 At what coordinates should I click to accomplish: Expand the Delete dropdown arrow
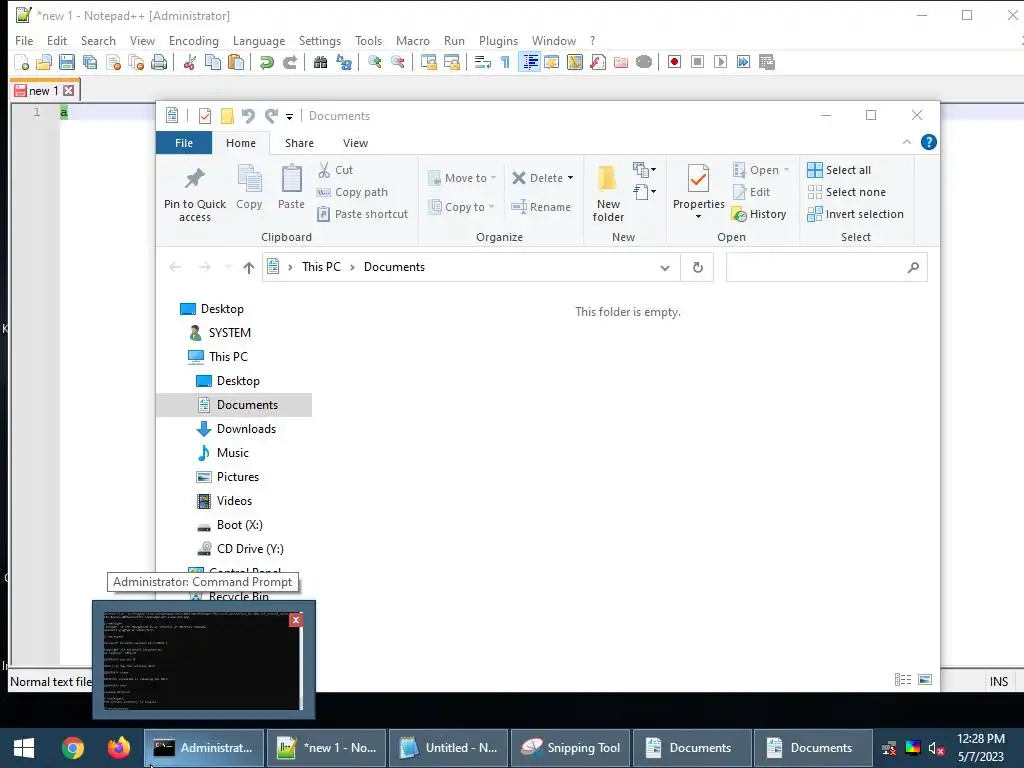tap(570, 178)
